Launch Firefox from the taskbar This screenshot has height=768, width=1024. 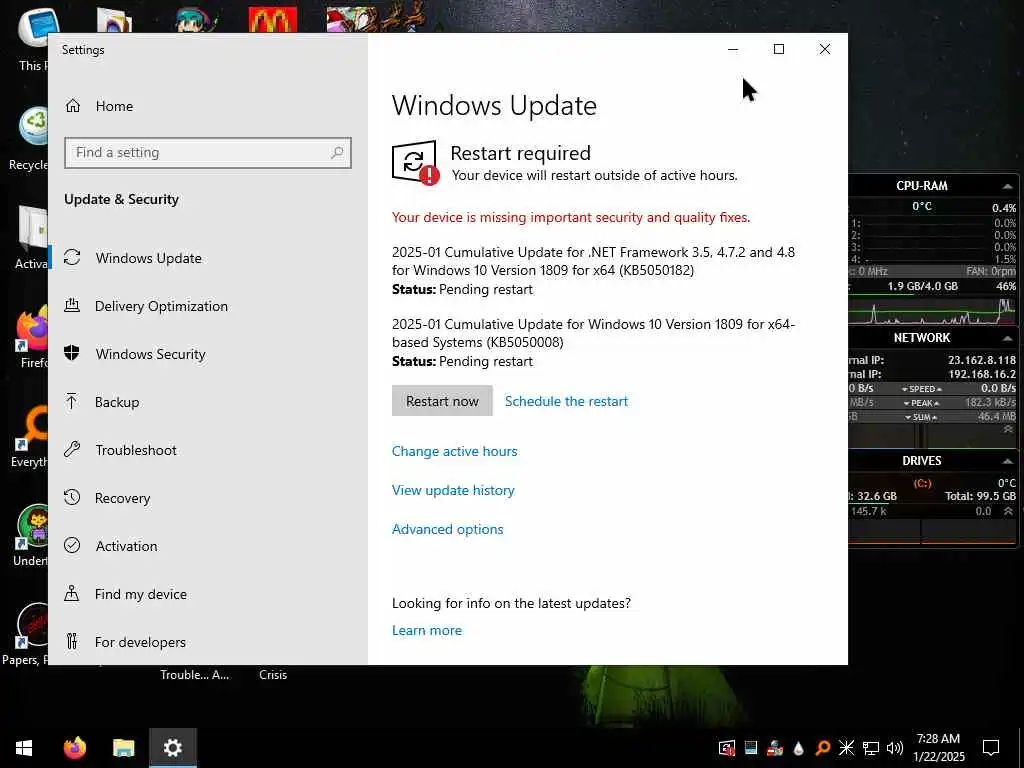[74, 748]
